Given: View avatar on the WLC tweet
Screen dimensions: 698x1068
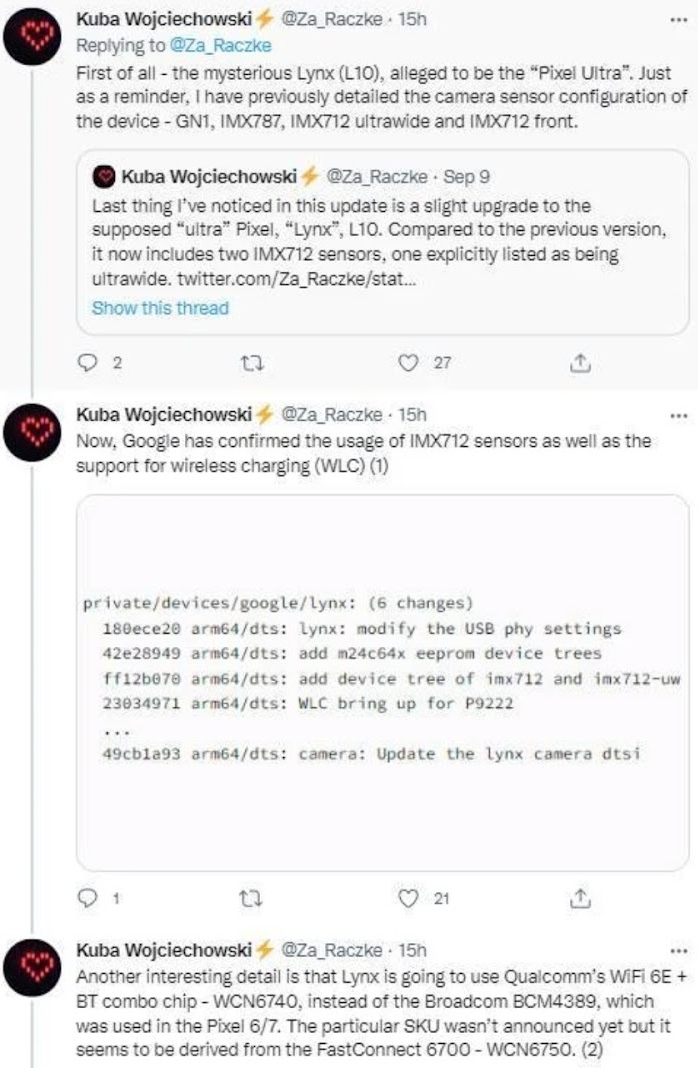Looking at the screenshot, I should point(32,433).
